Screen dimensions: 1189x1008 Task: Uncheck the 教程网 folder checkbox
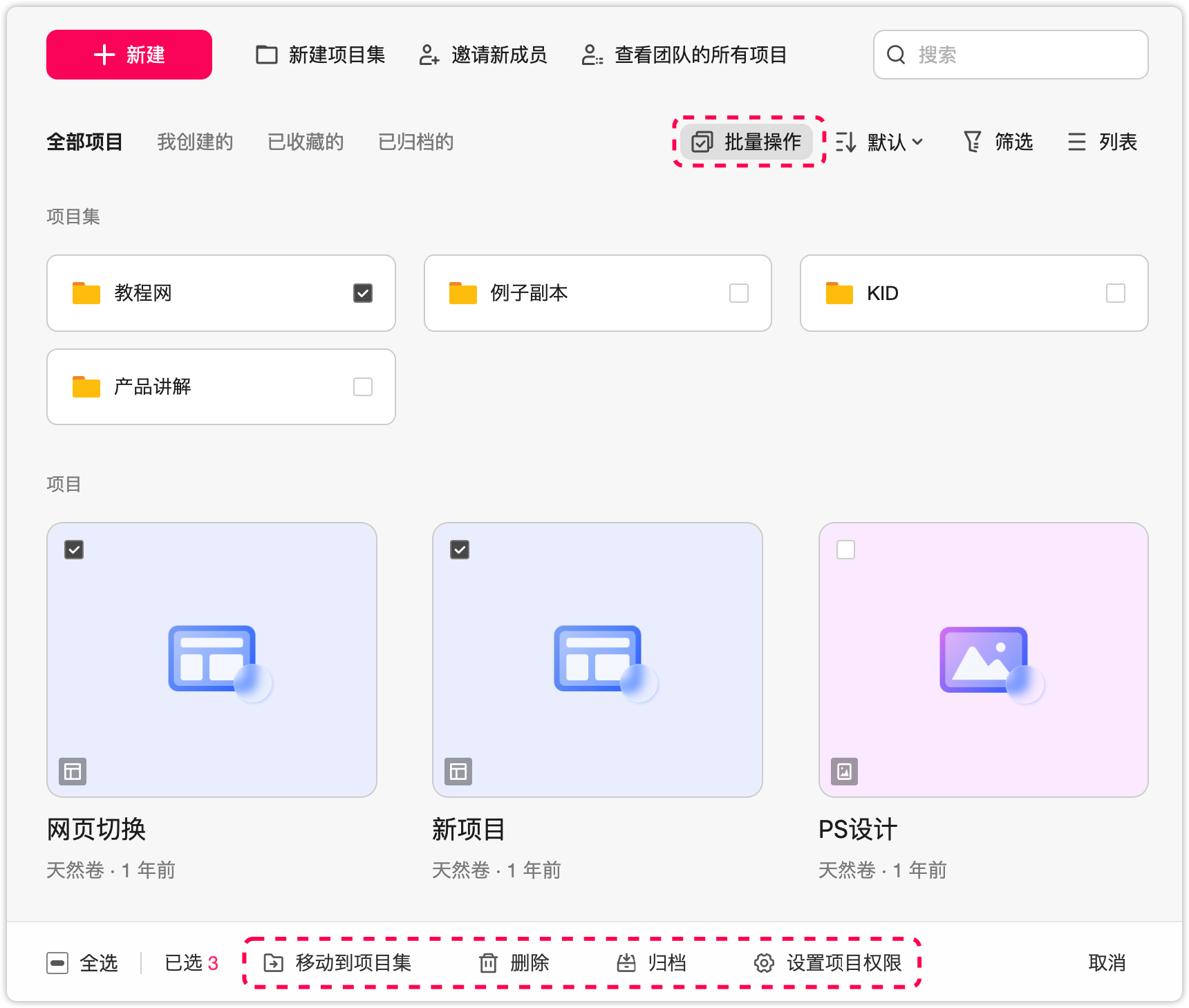click(363, 293)
